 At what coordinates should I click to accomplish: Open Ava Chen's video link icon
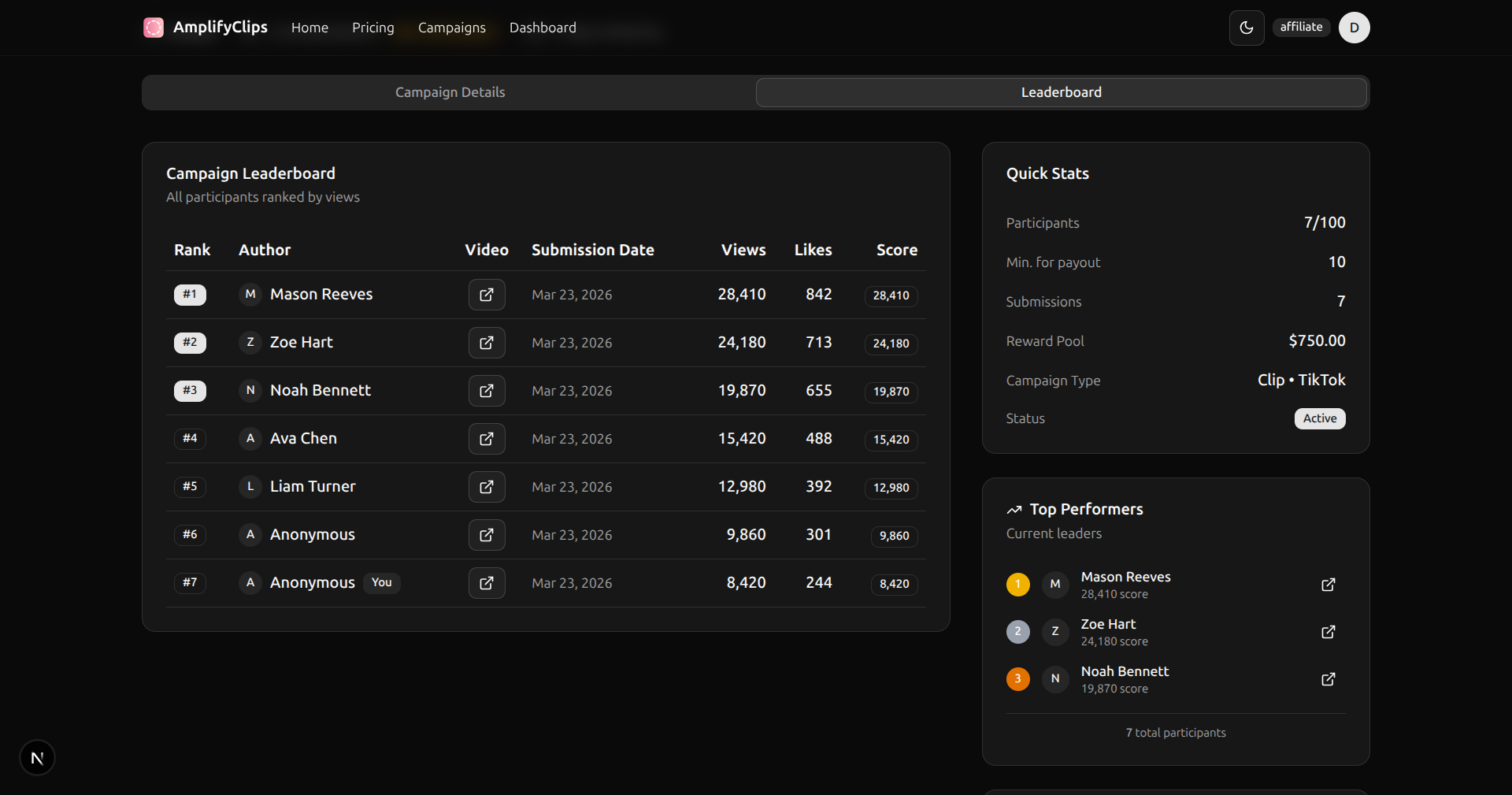487,439
